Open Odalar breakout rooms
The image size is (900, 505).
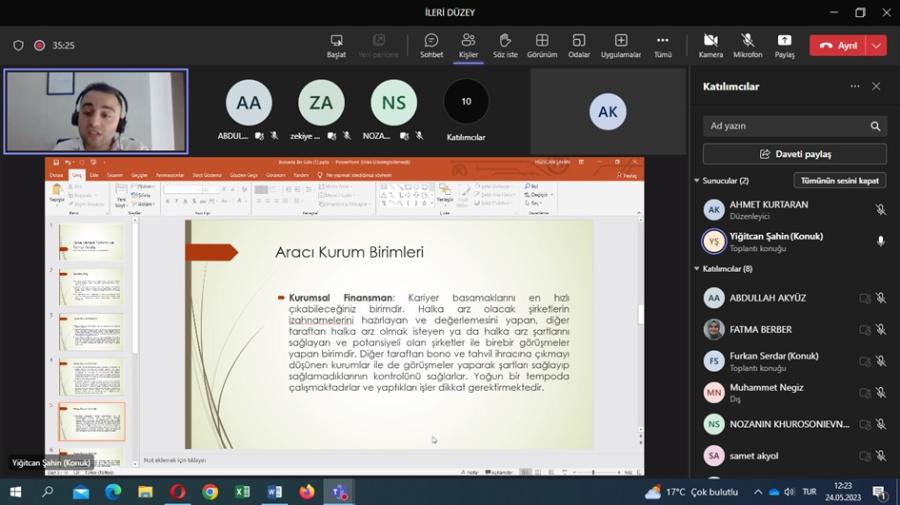pyautogui.click(x=579, y=45)
